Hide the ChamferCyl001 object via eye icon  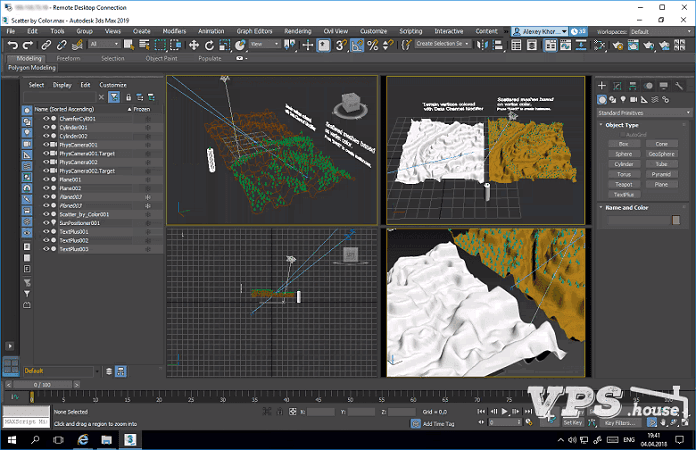click(x=45, y=118)
